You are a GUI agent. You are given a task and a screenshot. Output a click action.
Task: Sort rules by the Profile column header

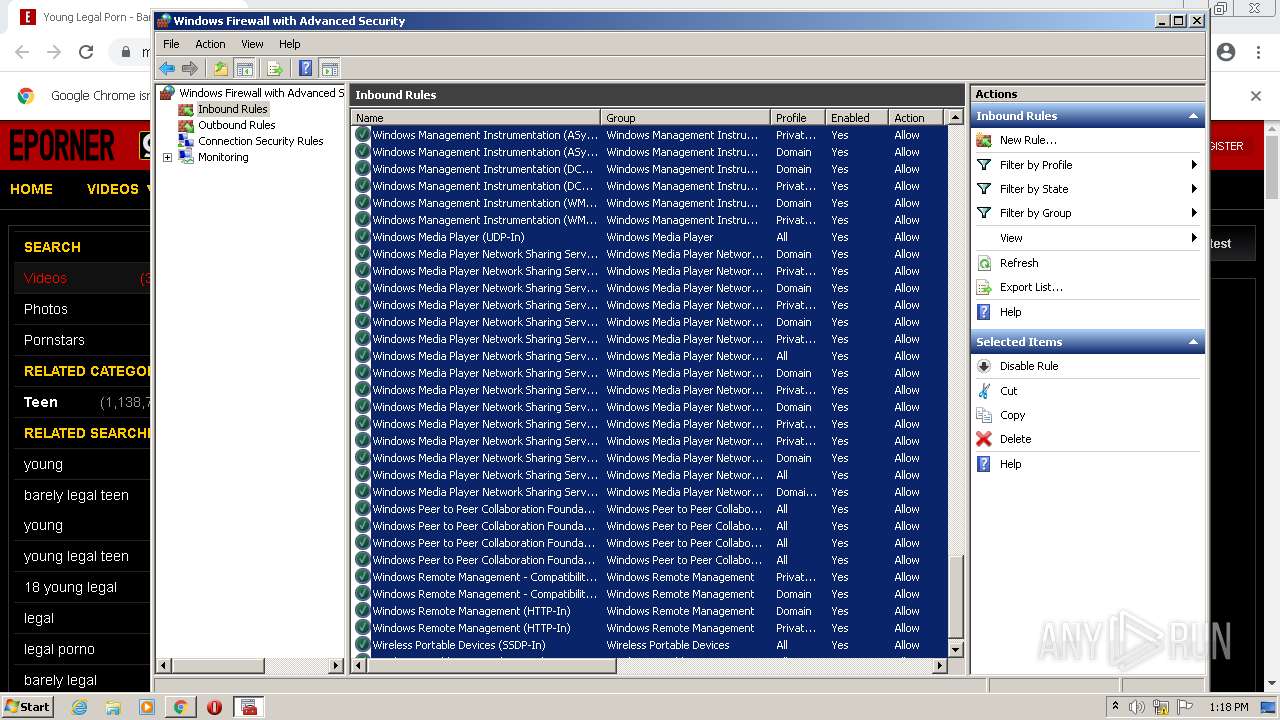tap(797, 118)
